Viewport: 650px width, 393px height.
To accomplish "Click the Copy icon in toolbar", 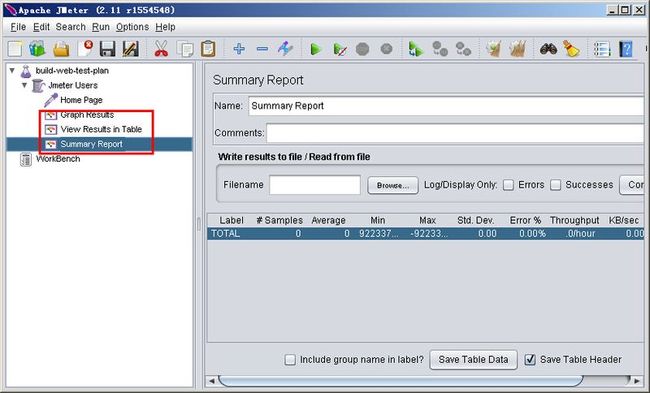I will pos(185,49).
